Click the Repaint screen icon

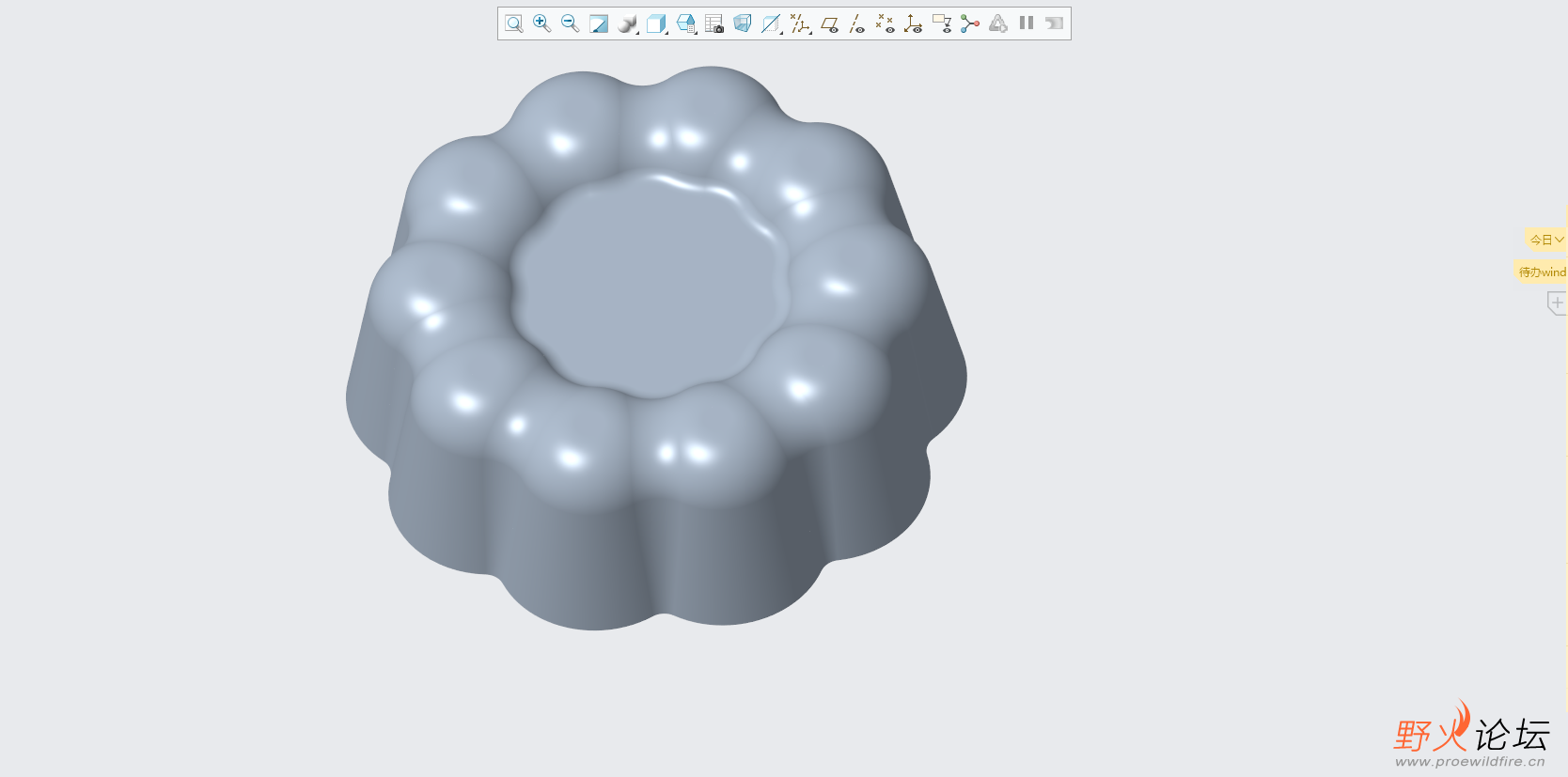tap(599, 23)
